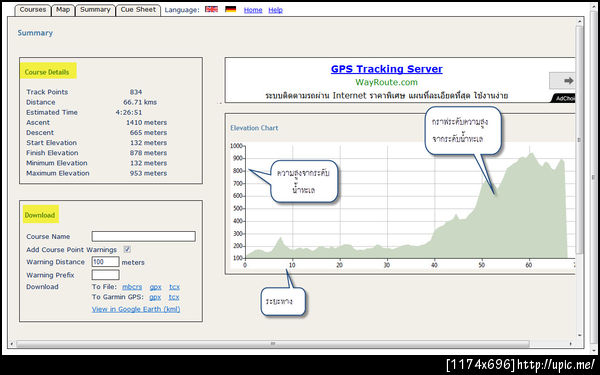Click the Minimum Elevation label
The image size is (600, 375).
[57, 163]
